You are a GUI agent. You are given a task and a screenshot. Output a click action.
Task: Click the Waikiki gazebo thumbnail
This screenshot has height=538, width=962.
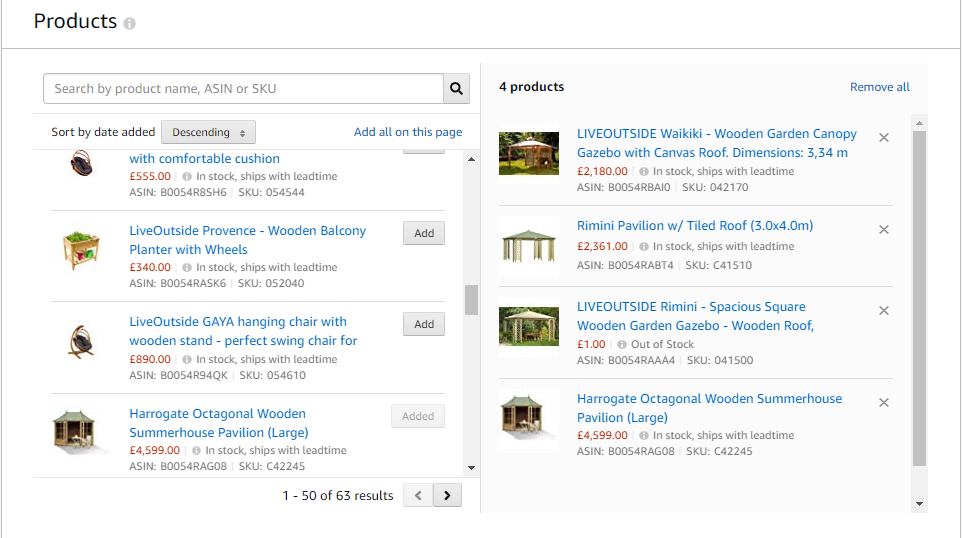(x=529, y=154)
